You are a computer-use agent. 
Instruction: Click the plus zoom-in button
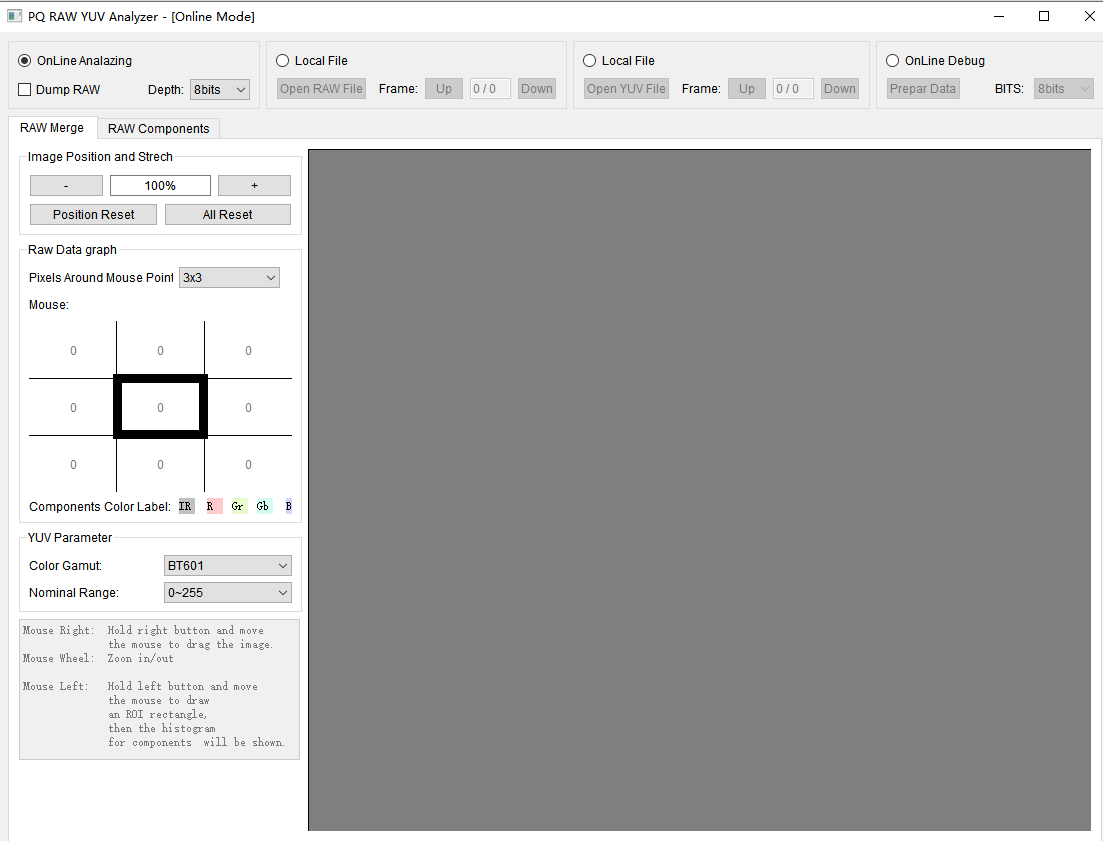(254, 186)
